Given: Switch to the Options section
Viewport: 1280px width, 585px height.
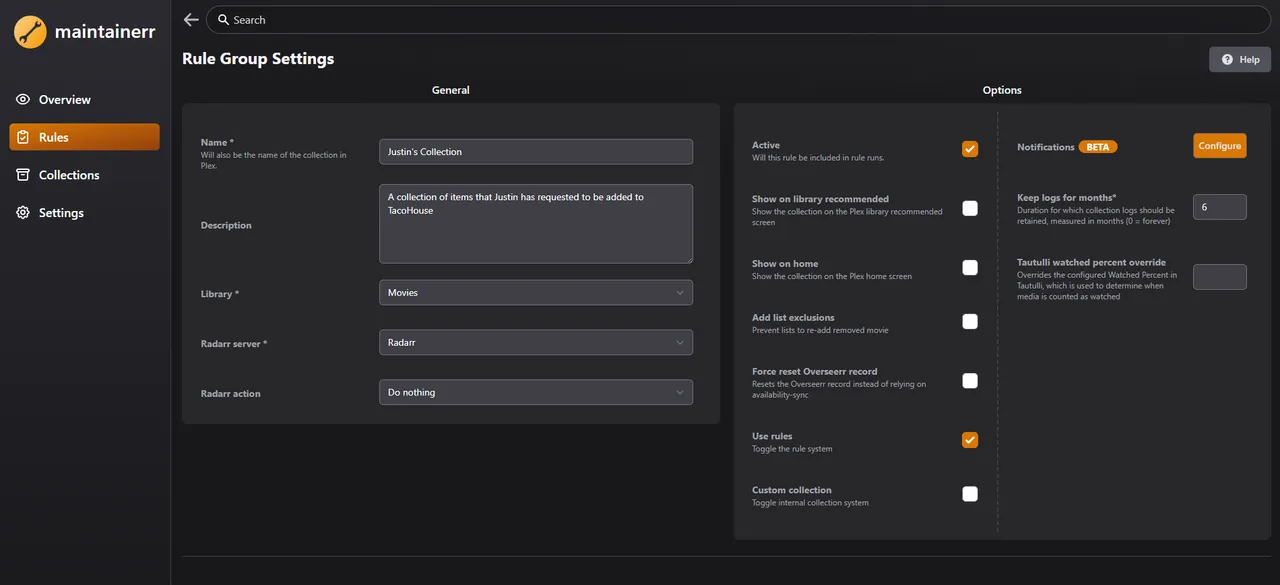Looking at the screenshot, I should (1001, 89).
